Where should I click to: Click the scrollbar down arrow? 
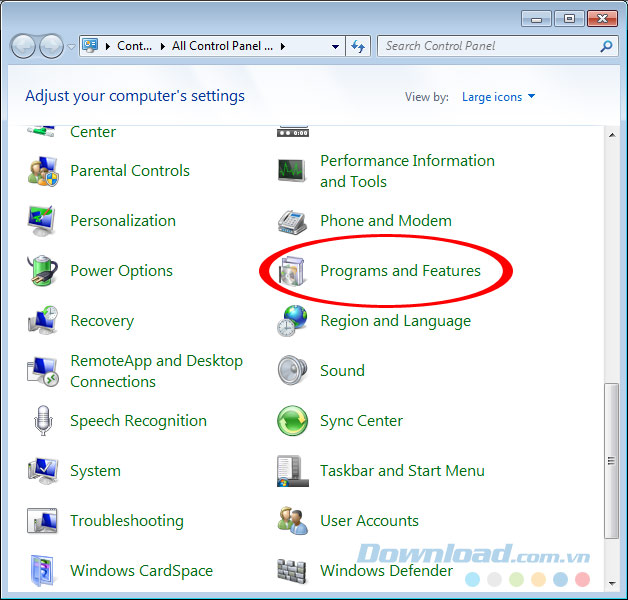click(x=612, y=583)
